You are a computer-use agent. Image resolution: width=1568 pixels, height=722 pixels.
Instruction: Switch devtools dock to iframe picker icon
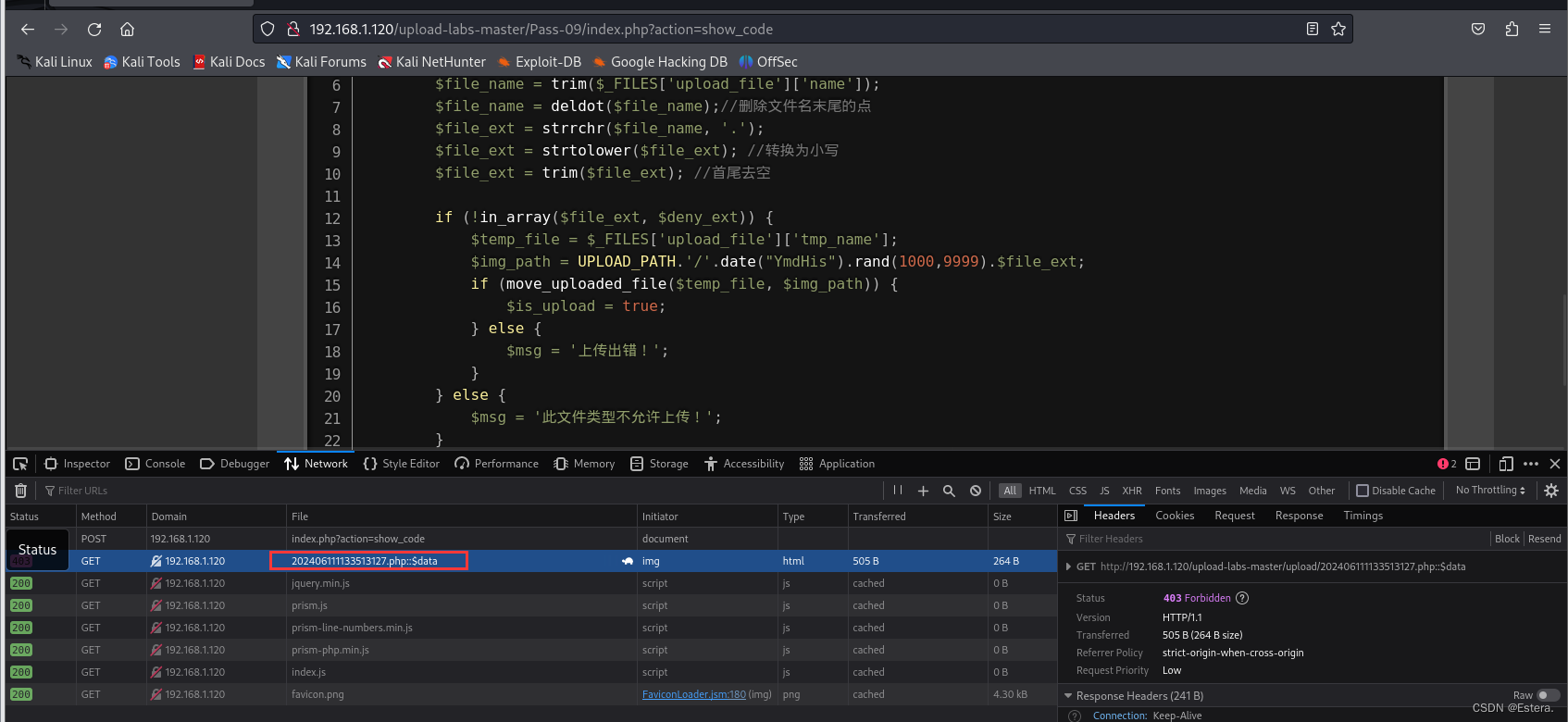[1473, 464]
